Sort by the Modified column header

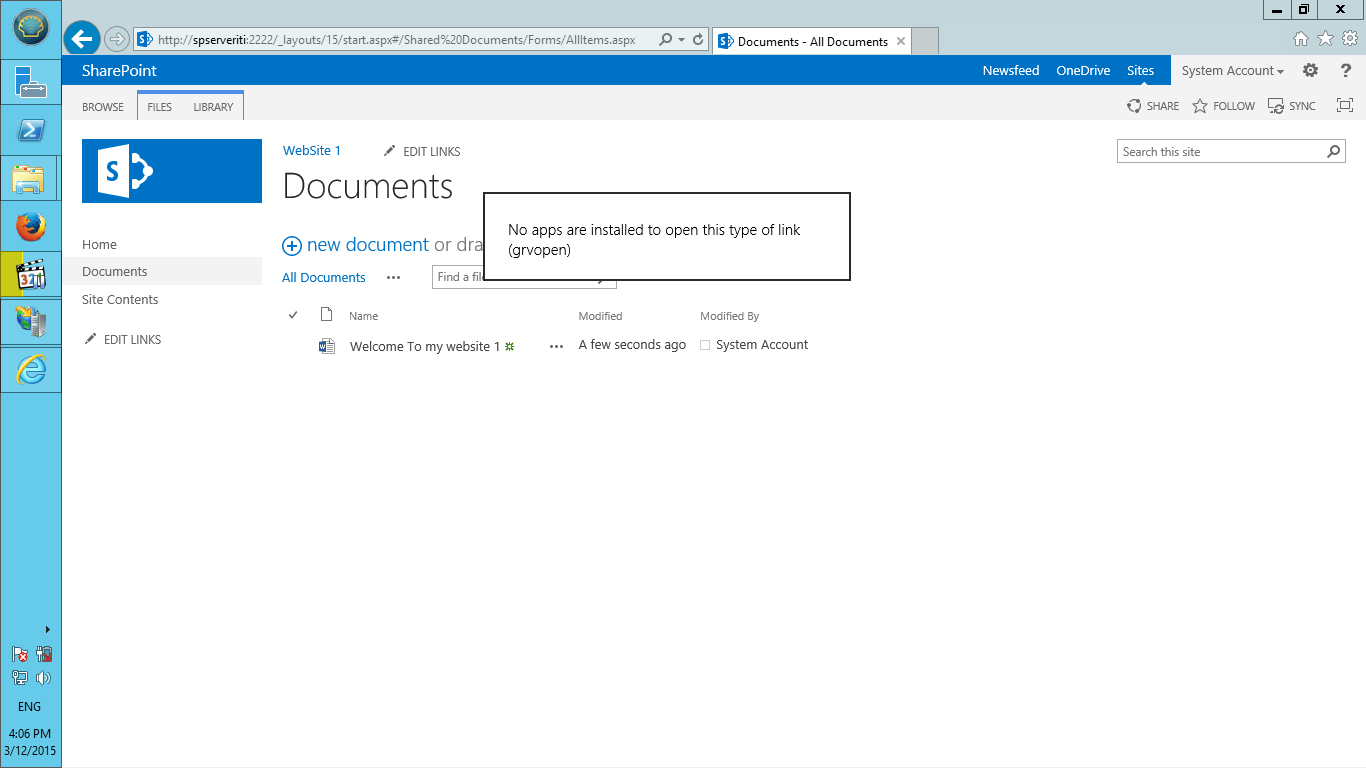point(600,316)
